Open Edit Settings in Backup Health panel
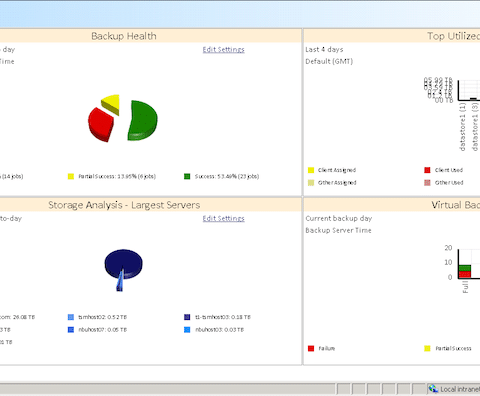This screenshot has height=396, width=480. click(x=223, y=49)
